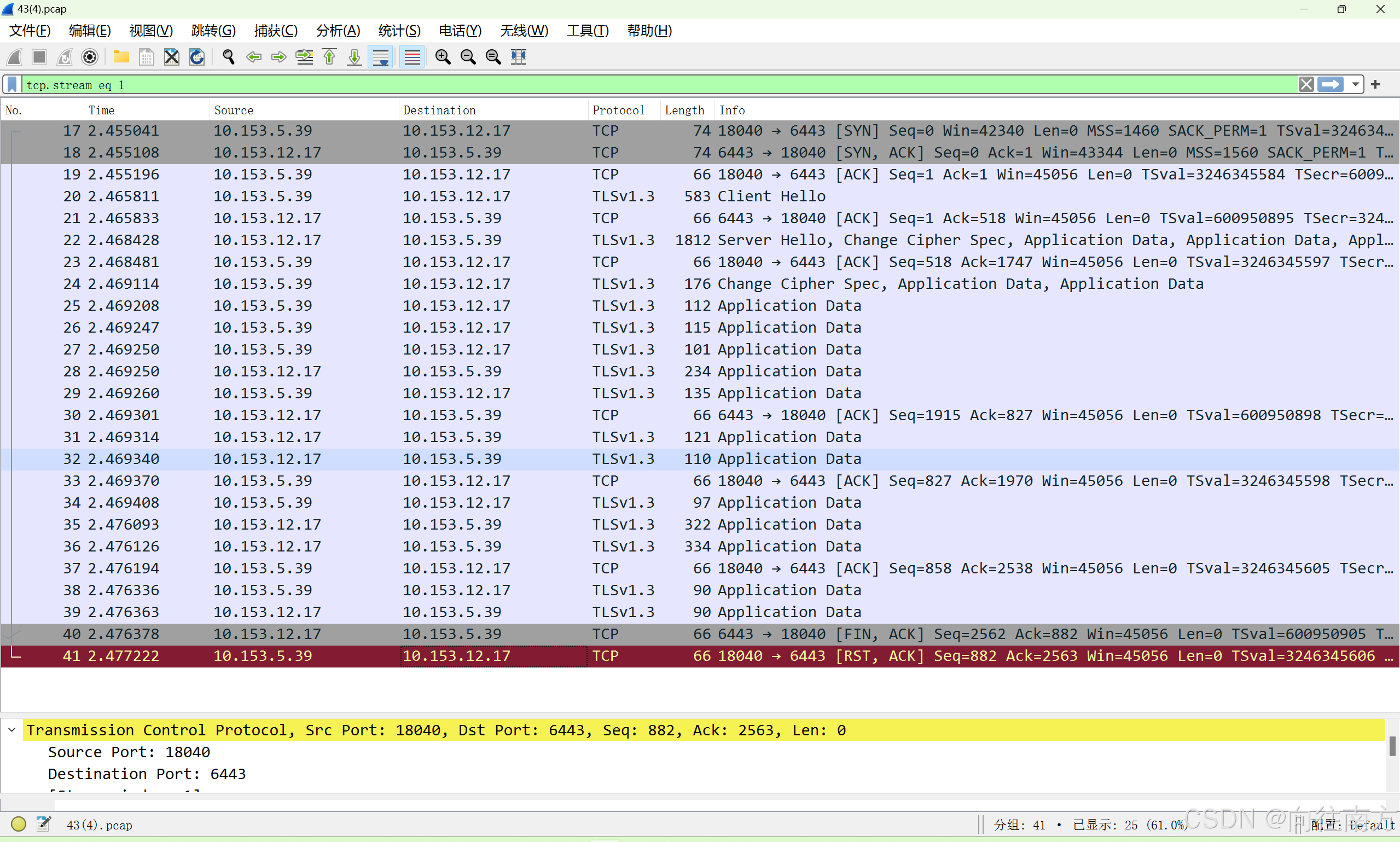
Task: Click the restart current capture icon
Action: point(64,57)
